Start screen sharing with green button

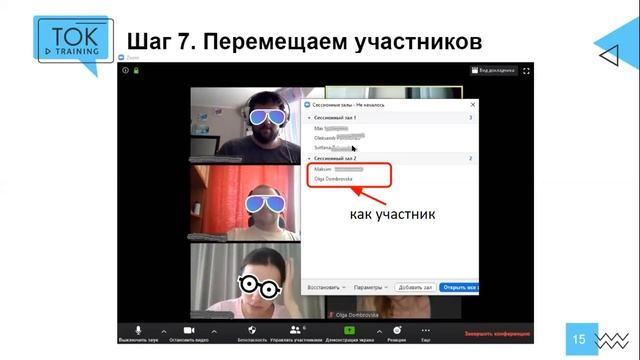coord(349,333)
